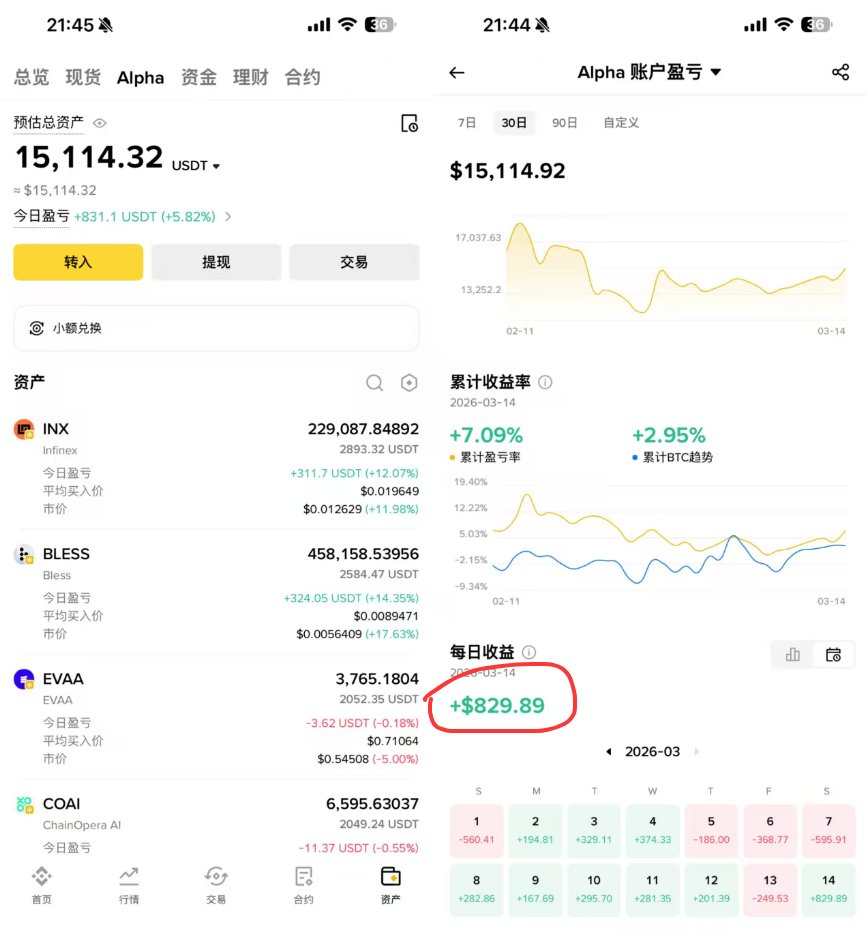The width and height of the screenshot is (866, 935).
Task: Expand the Alpha 账户盈亏 account dropdown
Action: (x=716, y=72)
